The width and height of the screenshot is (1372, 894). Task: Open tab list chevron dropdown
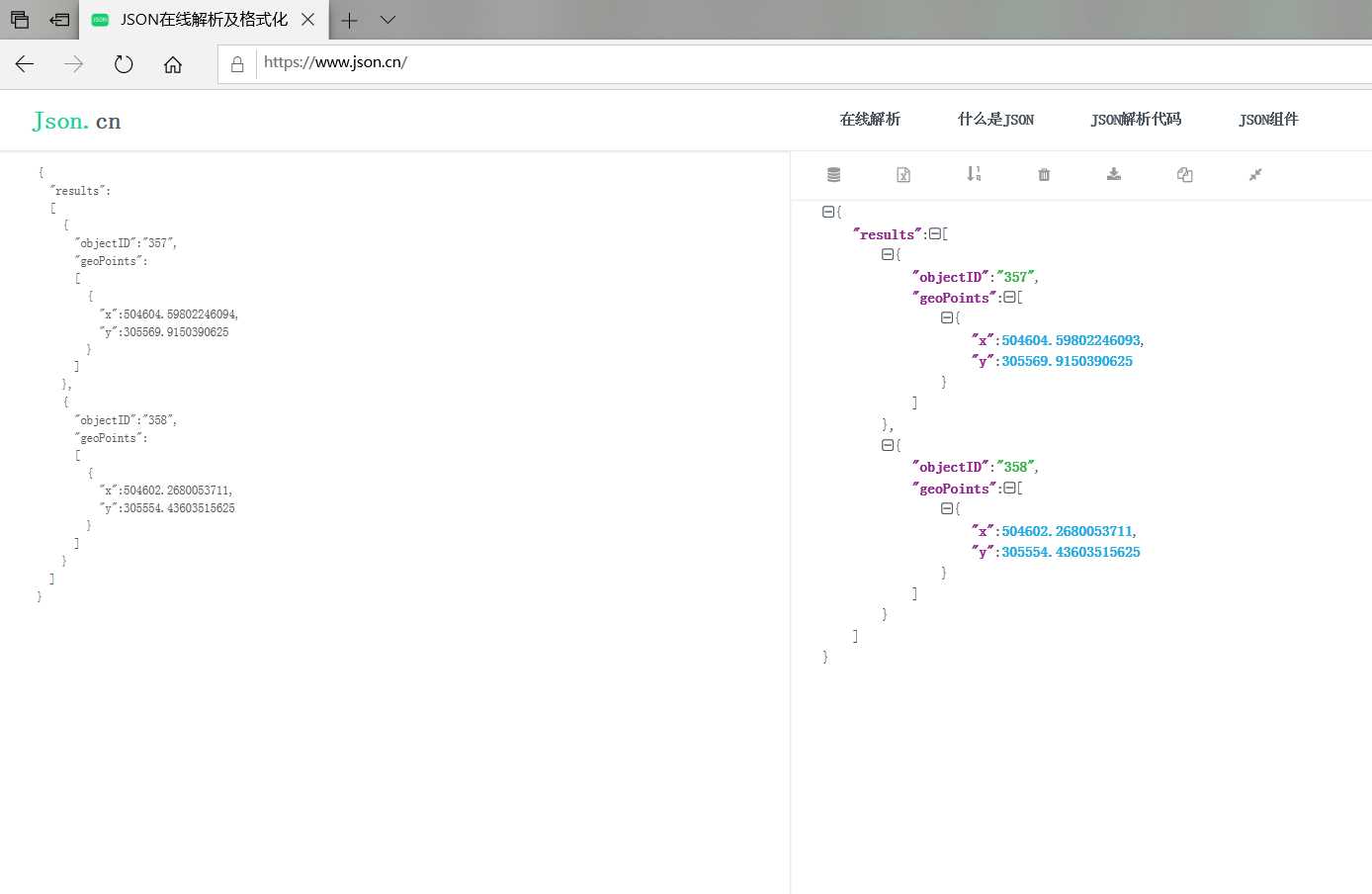pyautogui.click(x=387, y=20)
